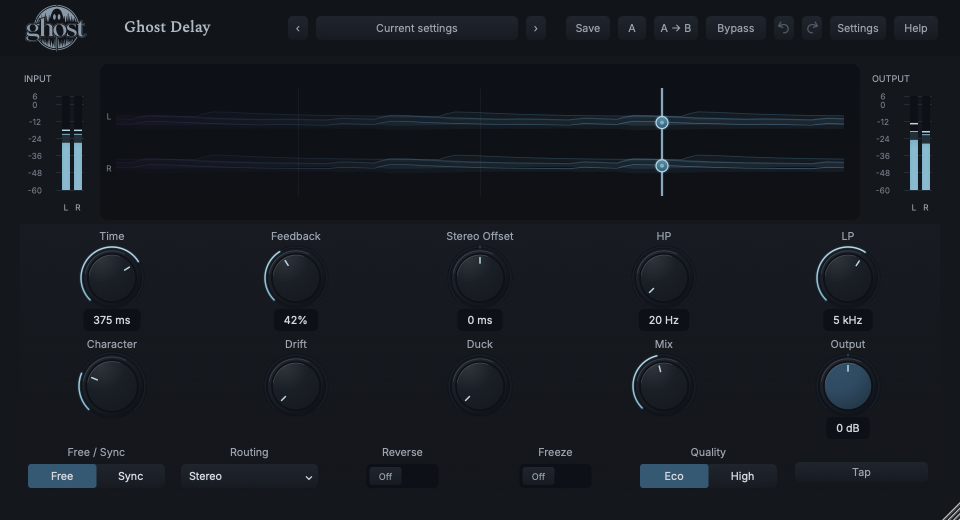Go to next preset with right chevron
Viewport: 960px width, 520px height.
[536, 28]
